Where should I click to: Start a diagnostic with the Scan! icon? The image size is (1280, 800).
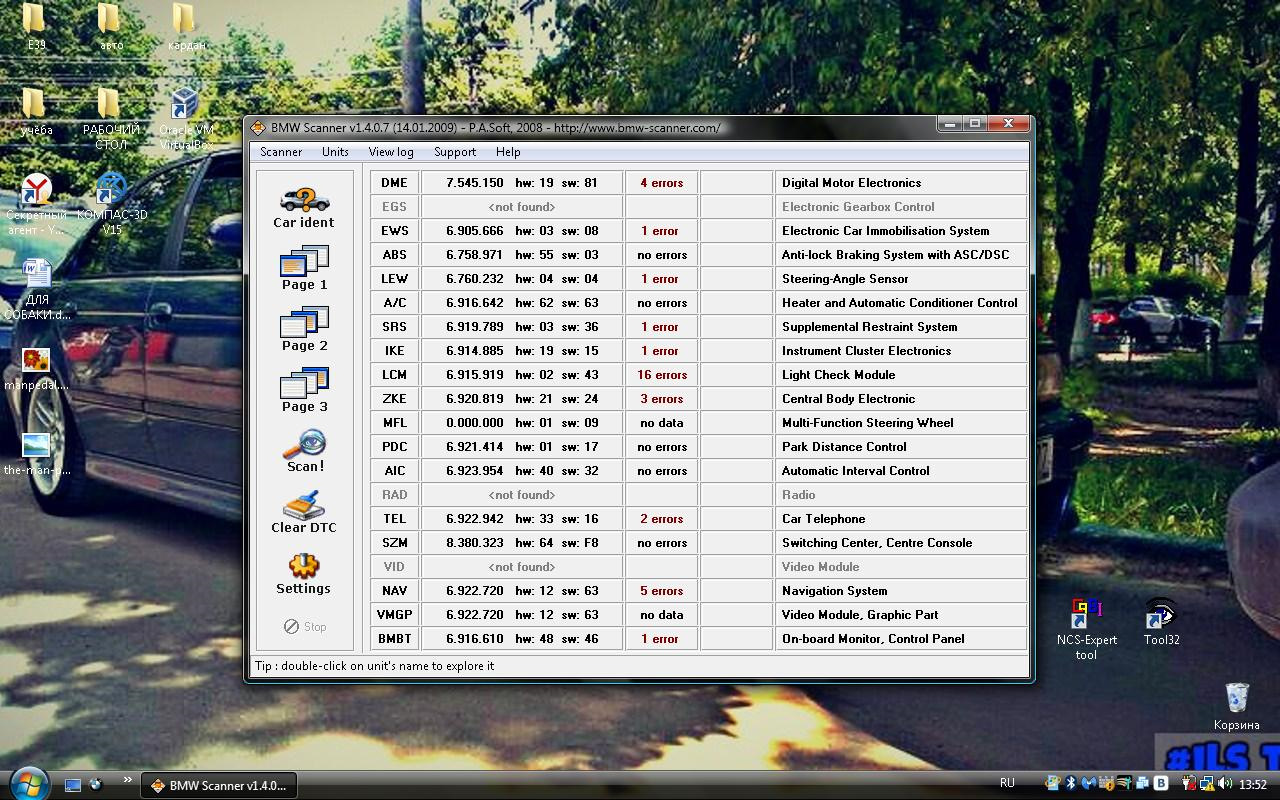tap(303, 448)
